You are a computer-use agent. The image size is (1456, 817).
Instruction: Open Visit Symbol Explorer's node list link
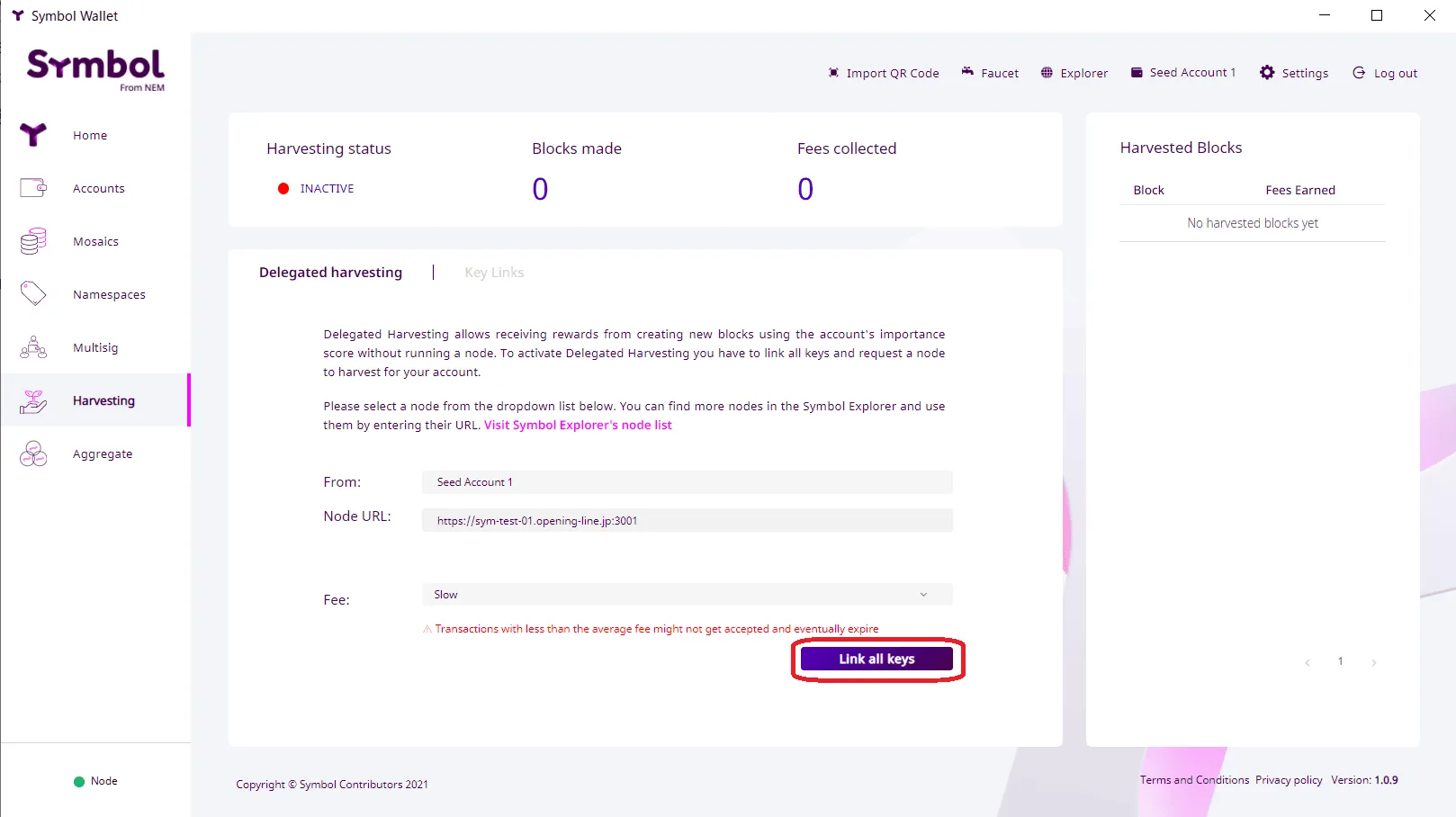pos(578,426)
